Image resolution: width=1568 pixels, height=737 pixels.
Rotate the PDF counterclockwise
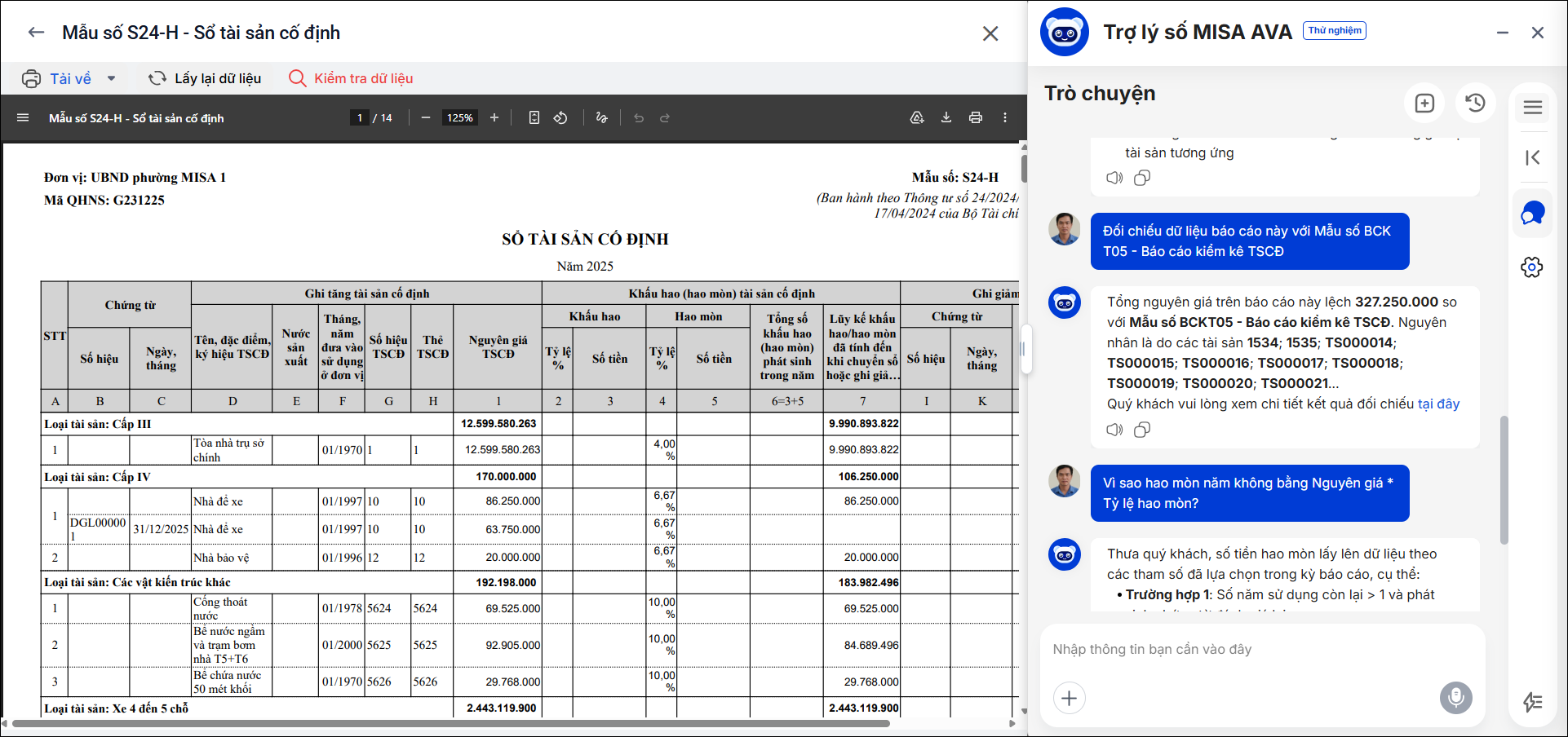coord(560,118)
